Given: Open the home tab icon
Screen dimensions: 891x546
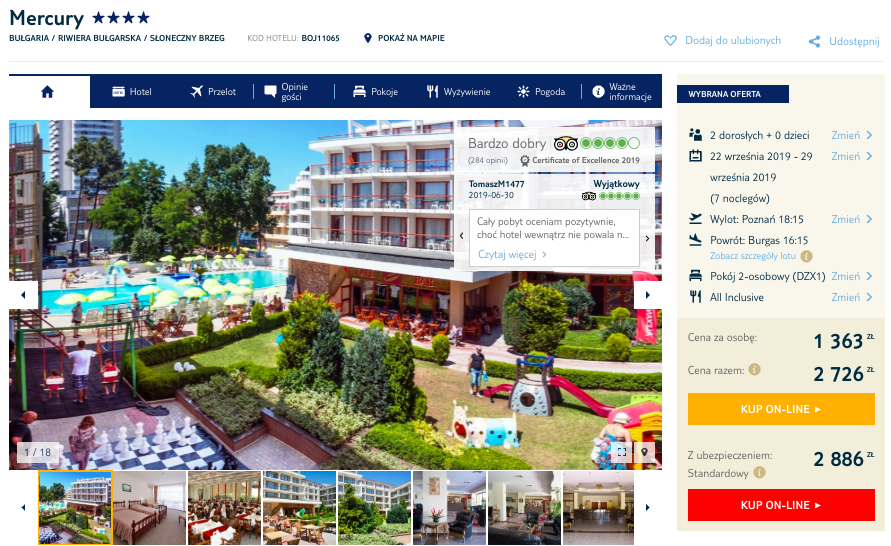Looking at the screenshot, I should click(x=48, y=91).
